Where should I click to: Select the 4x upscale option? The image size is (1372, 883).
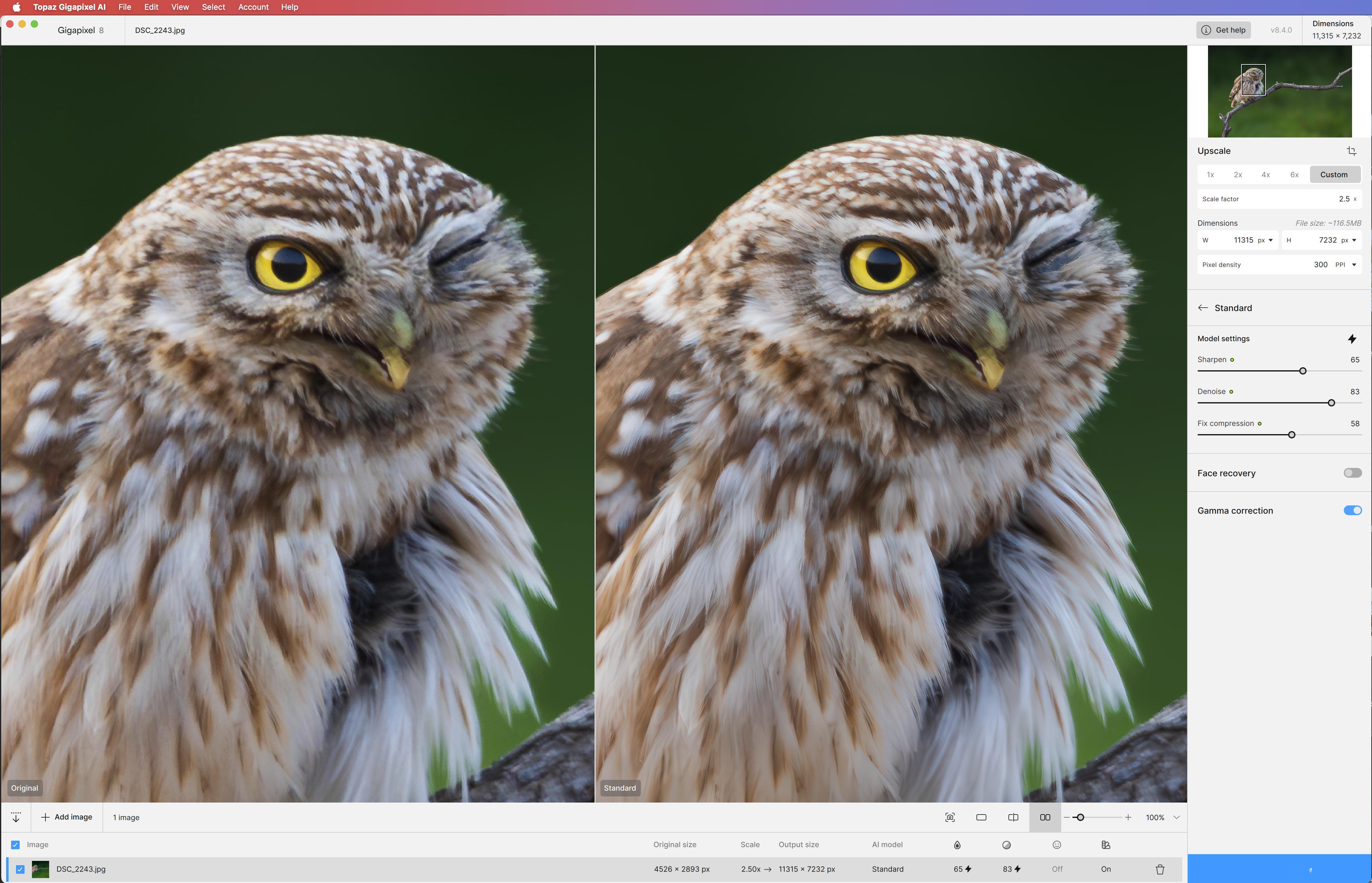click(1266, 175)
